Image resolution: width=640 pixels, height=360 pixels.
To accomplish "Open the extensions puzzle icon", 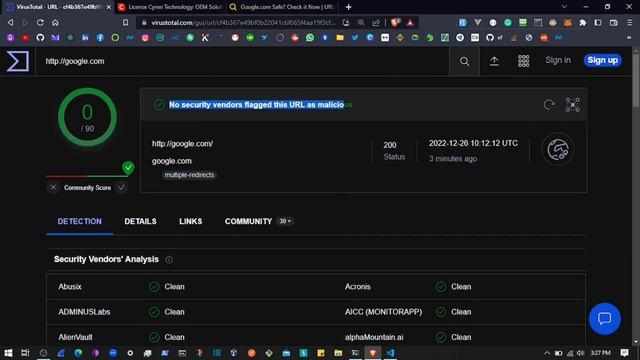I will (583, 22).
